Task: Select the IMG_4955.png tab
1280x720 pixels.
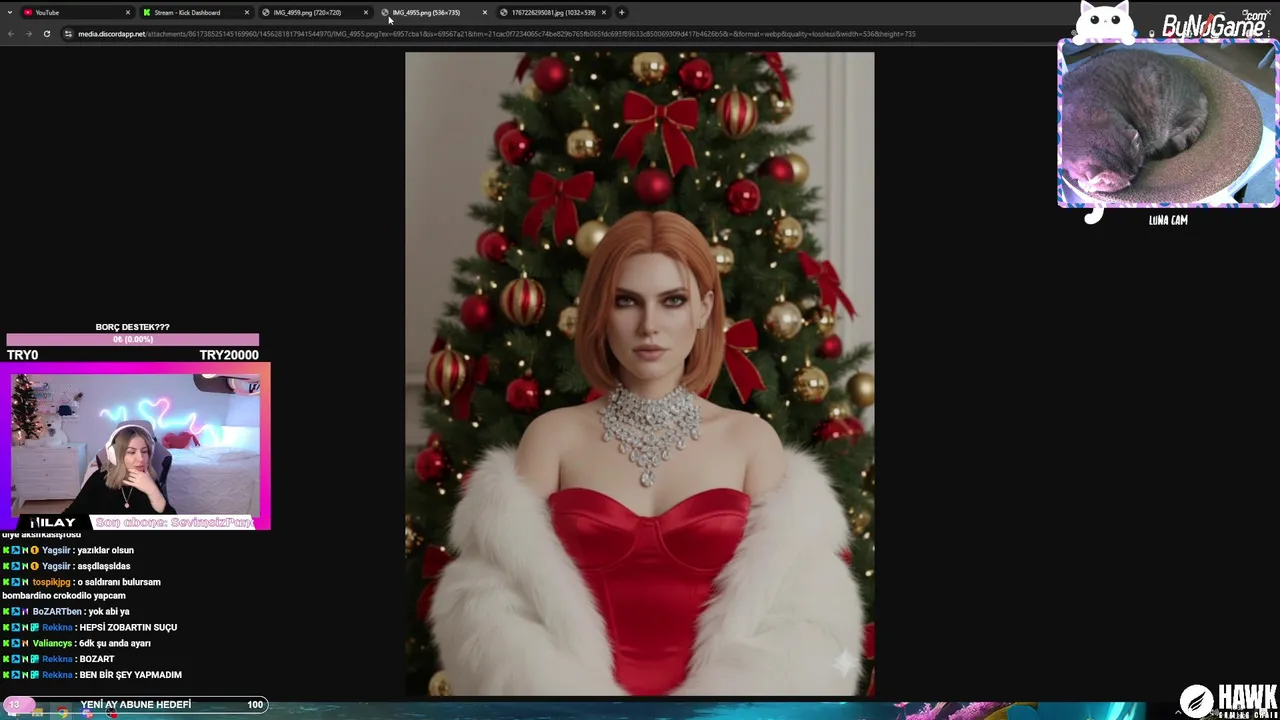Action: 434,12
